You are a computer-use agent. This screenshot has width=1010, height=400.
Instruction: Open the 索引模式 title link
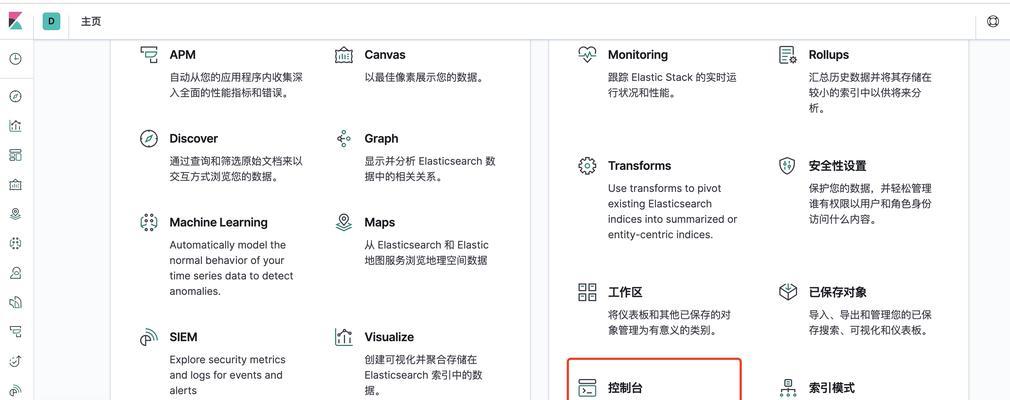[x=832, y=388]
